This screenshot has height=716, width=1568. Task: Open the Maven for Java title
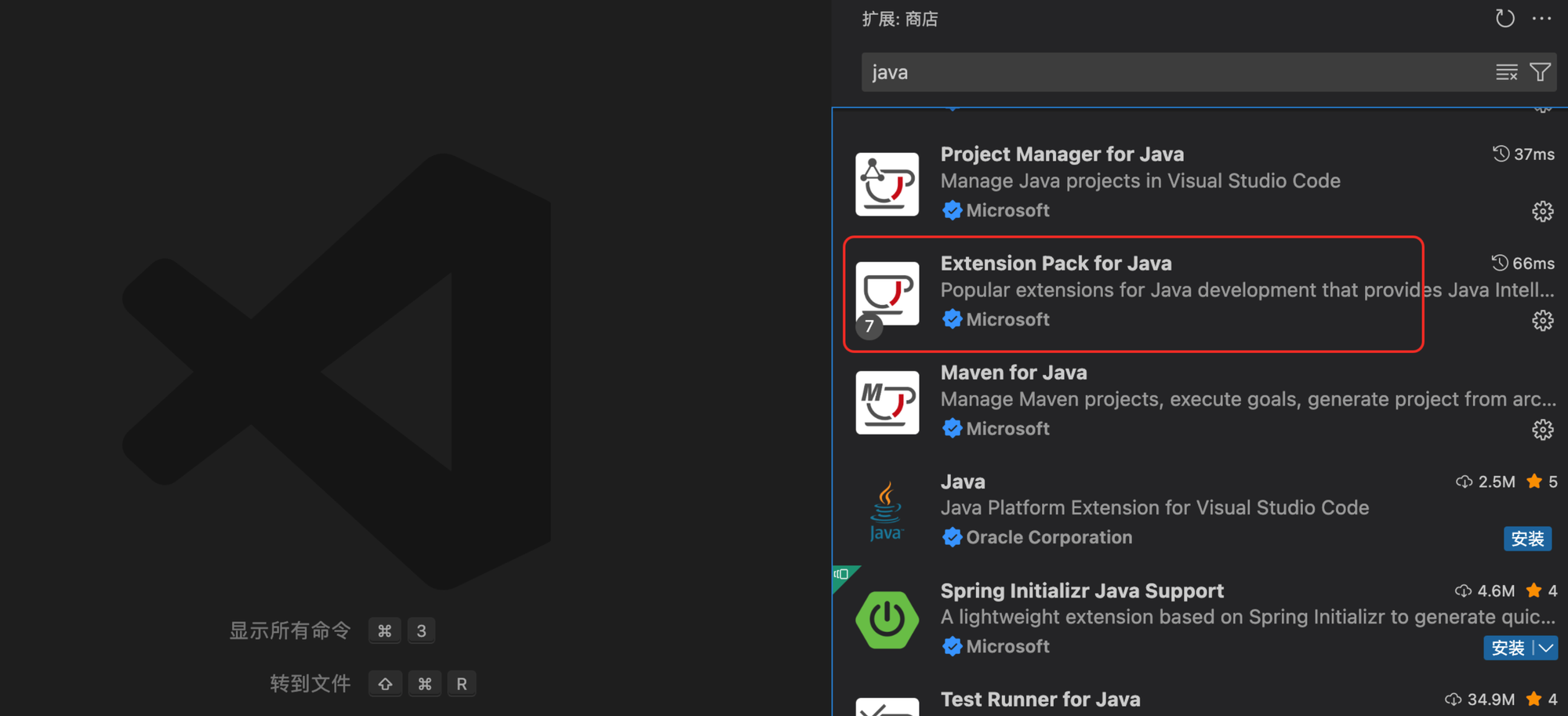coord(1013,373)
